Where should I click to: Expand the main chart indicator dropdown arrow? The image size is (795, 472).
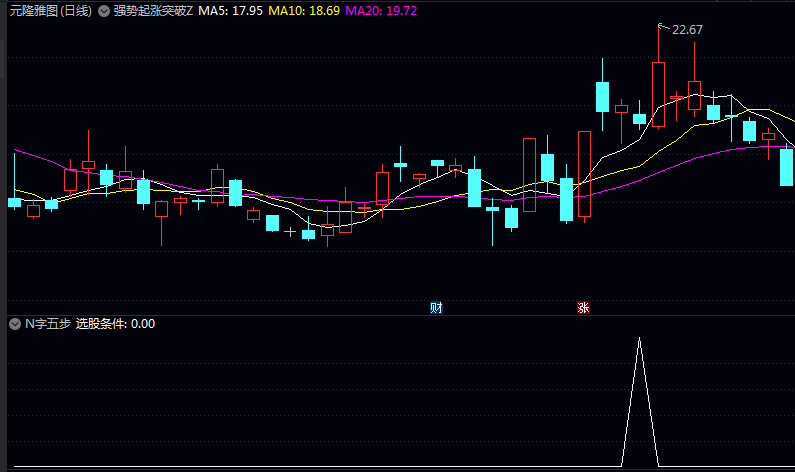pos(104,11)
